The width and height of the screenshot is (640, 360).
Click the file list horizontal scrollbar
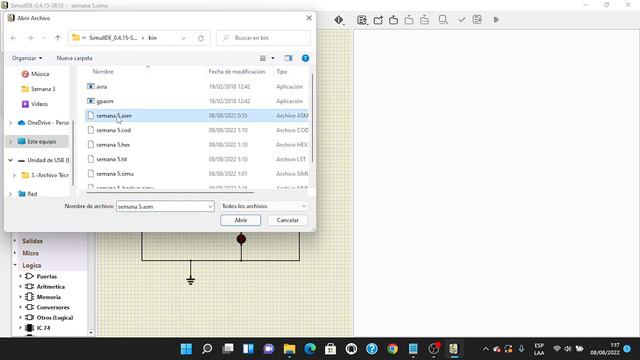pos(170,192)
